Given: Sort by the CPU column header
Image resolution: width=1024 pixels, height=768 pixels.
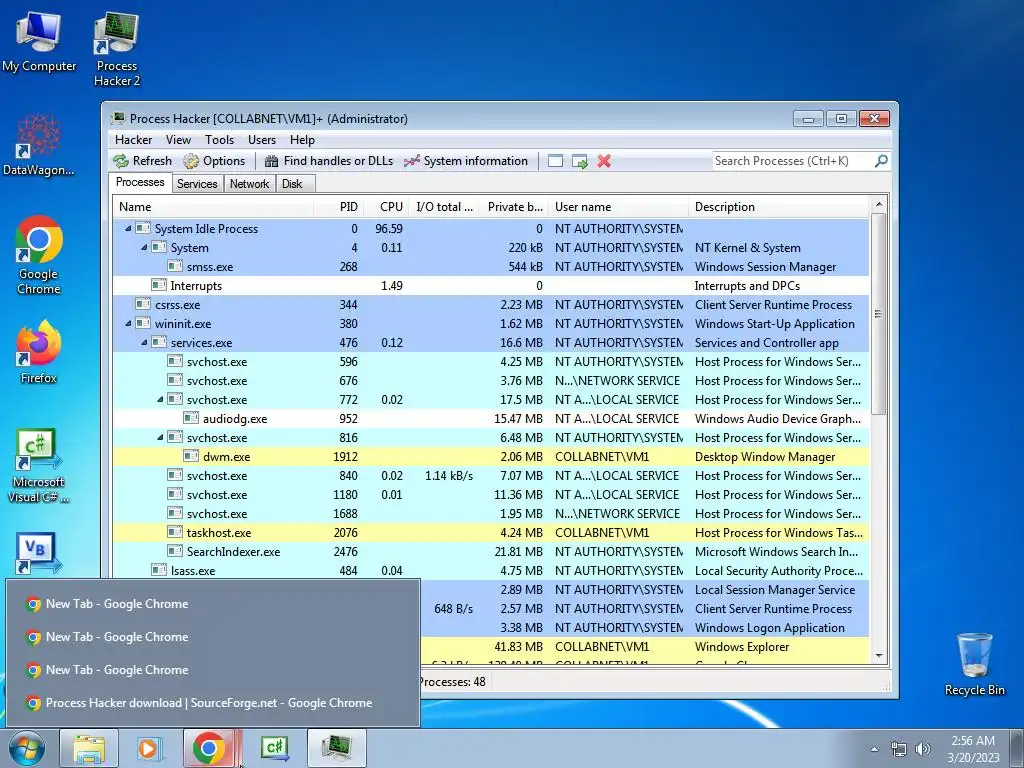Looking at the screenshot, I should [387, 207].
